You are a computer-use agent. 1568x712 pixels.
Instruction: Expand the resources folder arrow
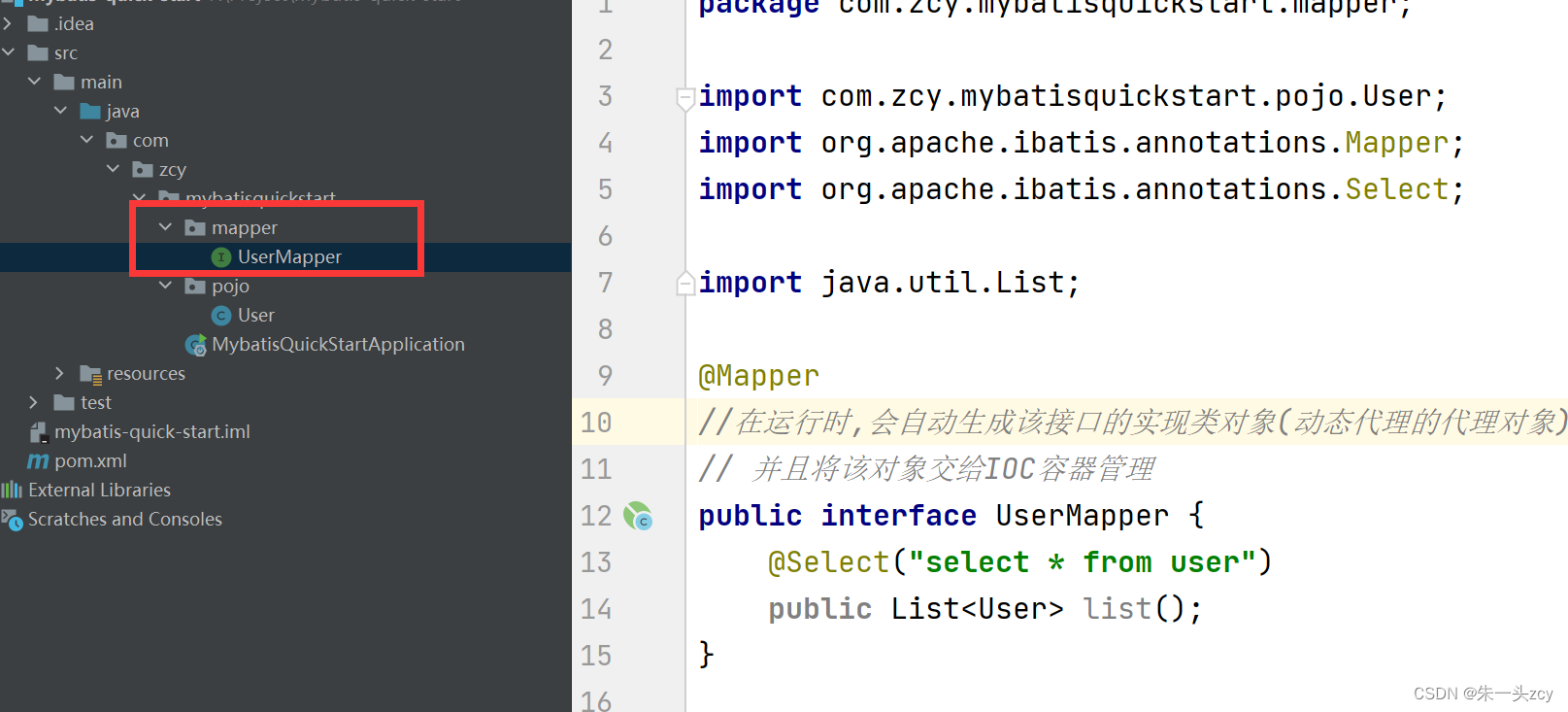pyautogui.click(x=60, y=373)
